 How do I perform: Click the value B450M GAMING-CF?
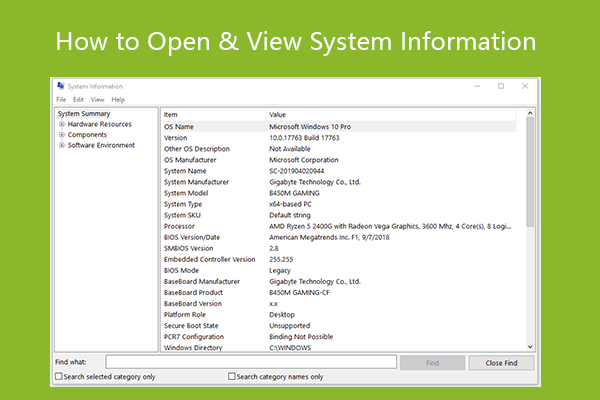(299, 293)
